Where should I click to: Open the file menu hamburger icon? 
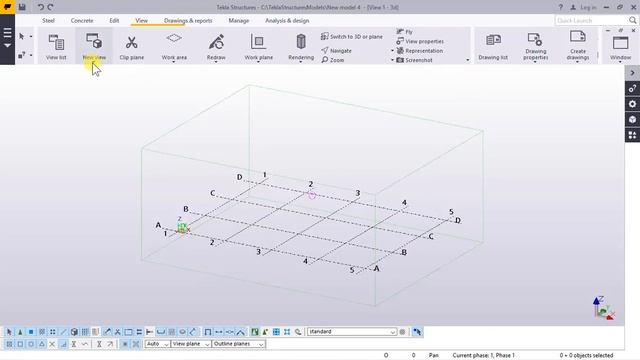[x=7, y=33]
